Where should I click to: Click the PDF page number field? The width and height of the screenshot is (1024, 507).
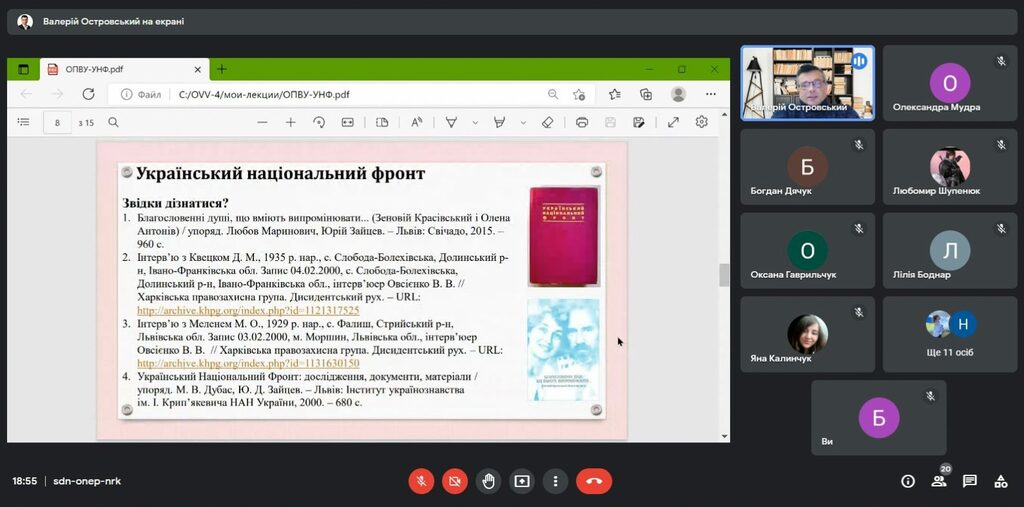pos(58,122)
